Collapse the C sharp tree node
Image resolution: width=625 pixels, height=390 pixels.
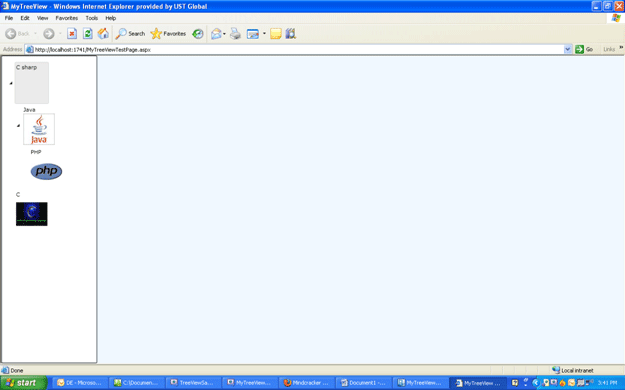[x=11, y=83]
